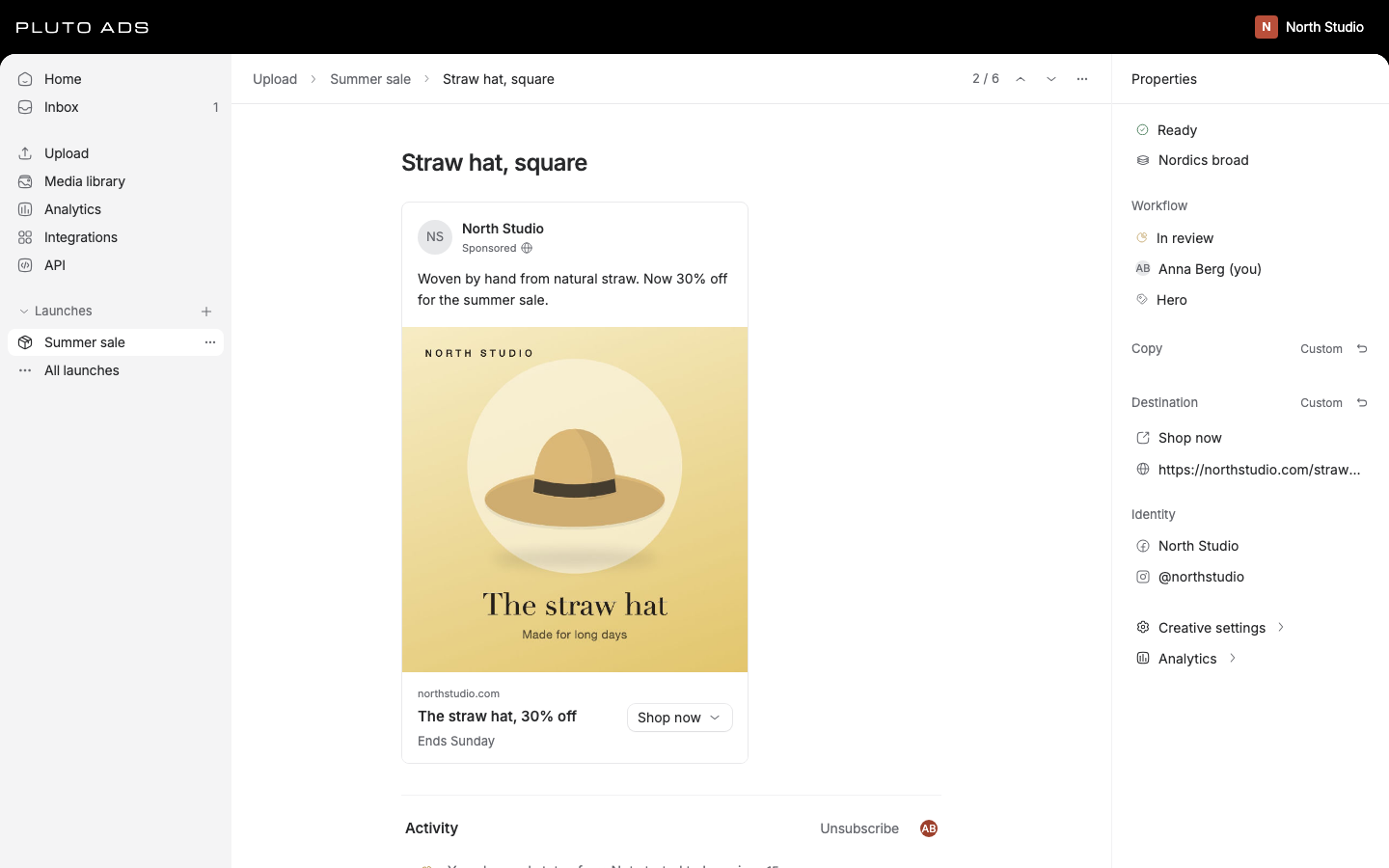Viewport: 1389px width, 868px height.
Task: Click the Hero label text
Action: (x=1172, y=300)
